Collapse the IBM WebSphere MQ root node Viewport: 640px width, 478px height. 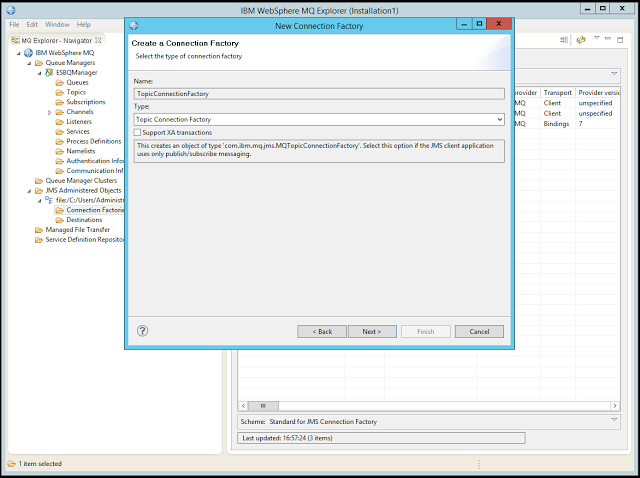(x=18, y=53)
